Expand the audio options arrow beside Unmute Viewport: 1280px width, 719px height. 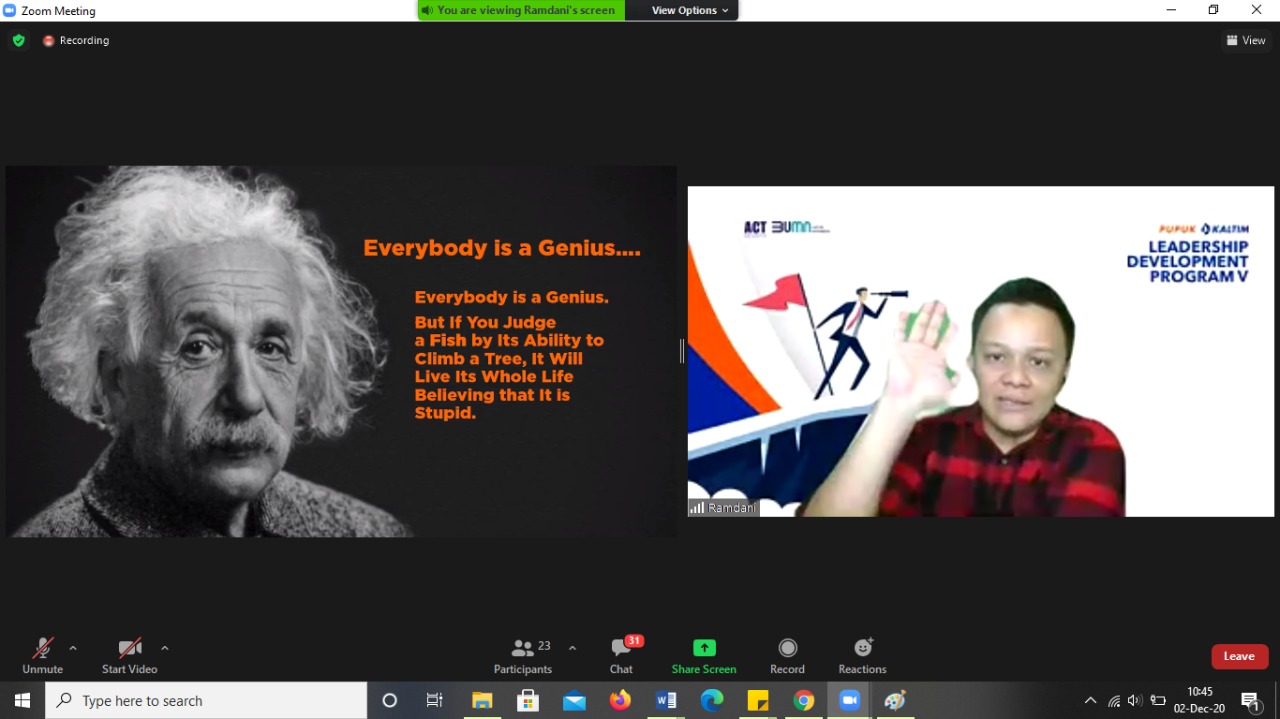click(73, 648)
